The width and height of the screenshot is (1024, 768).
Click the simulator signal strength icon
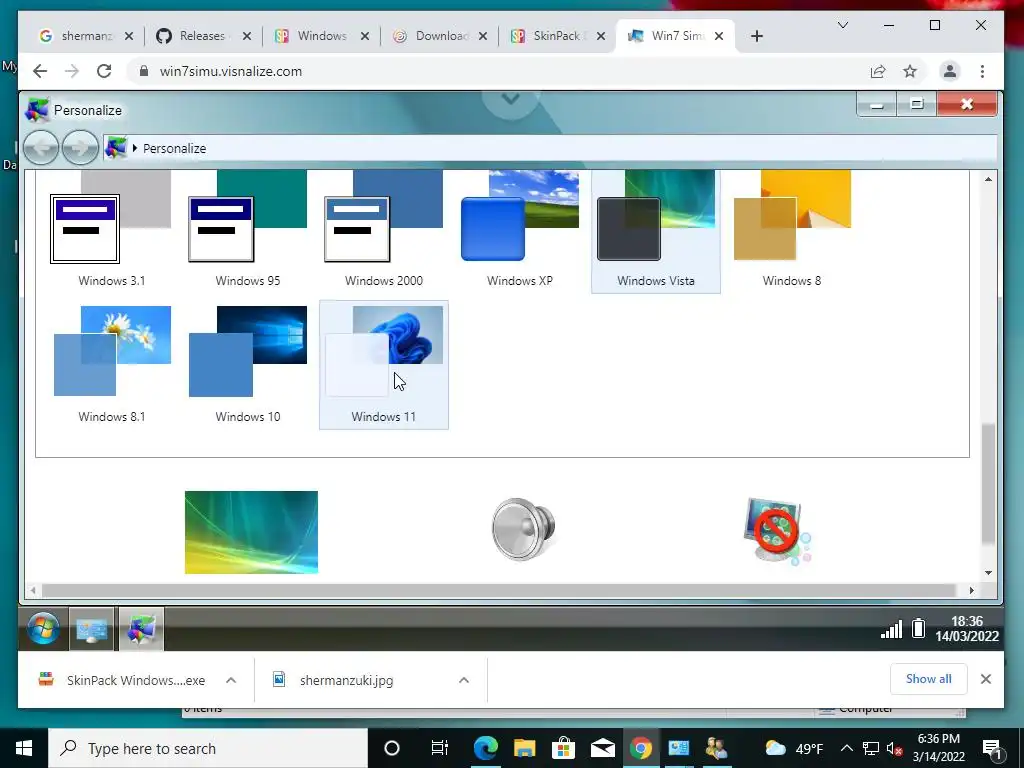(x=891, y=629)
